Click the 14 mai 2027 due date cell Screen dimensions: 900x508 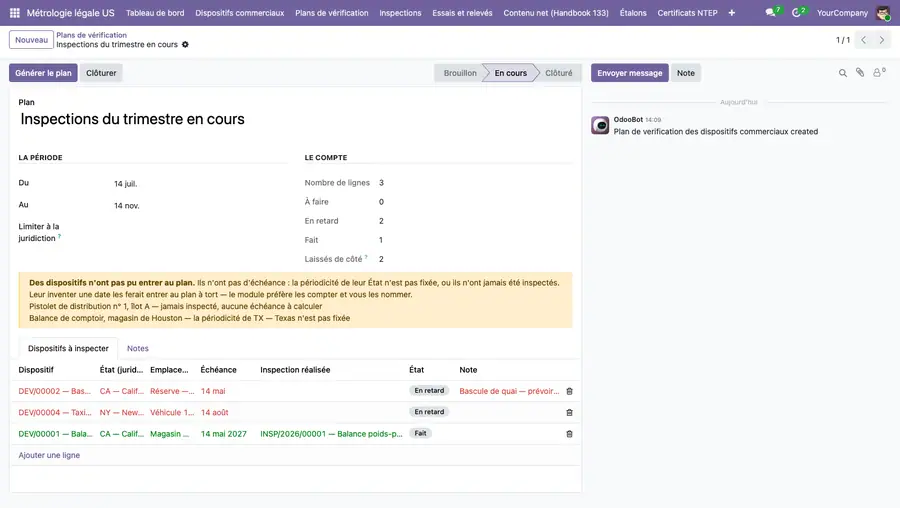click(x=224, y=434)
